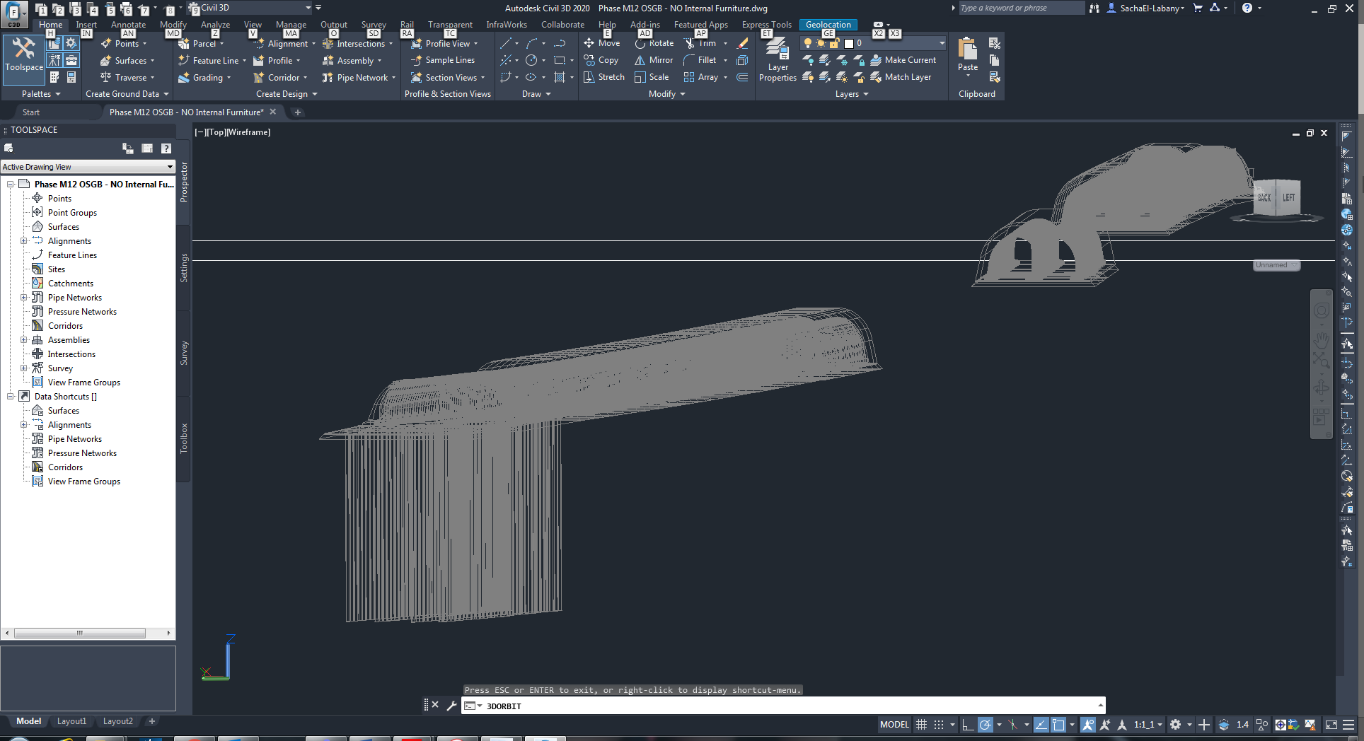Open the Annotate ribbon tab
Viewport: 1364px width, 741px height.
click(128, 24)
